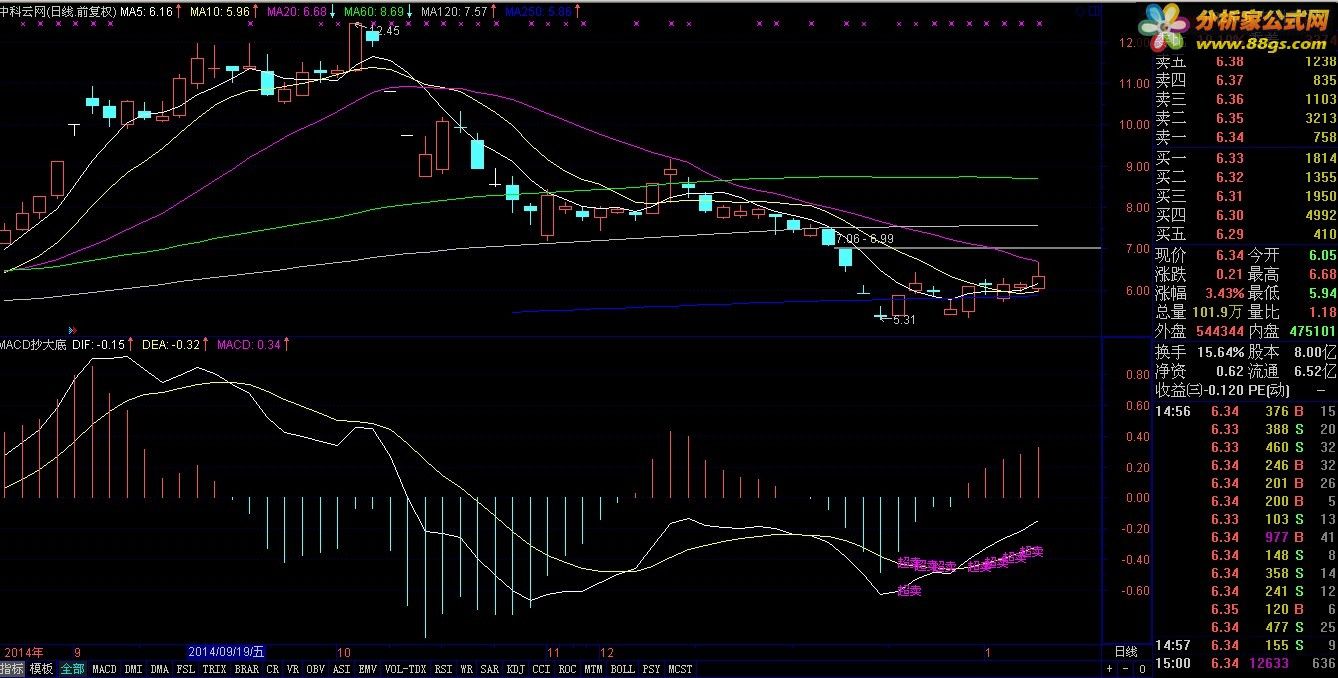Click the 买五 6.29 bid row
This screenshot has width=1338, height=678.
(x=1245, y=234)
